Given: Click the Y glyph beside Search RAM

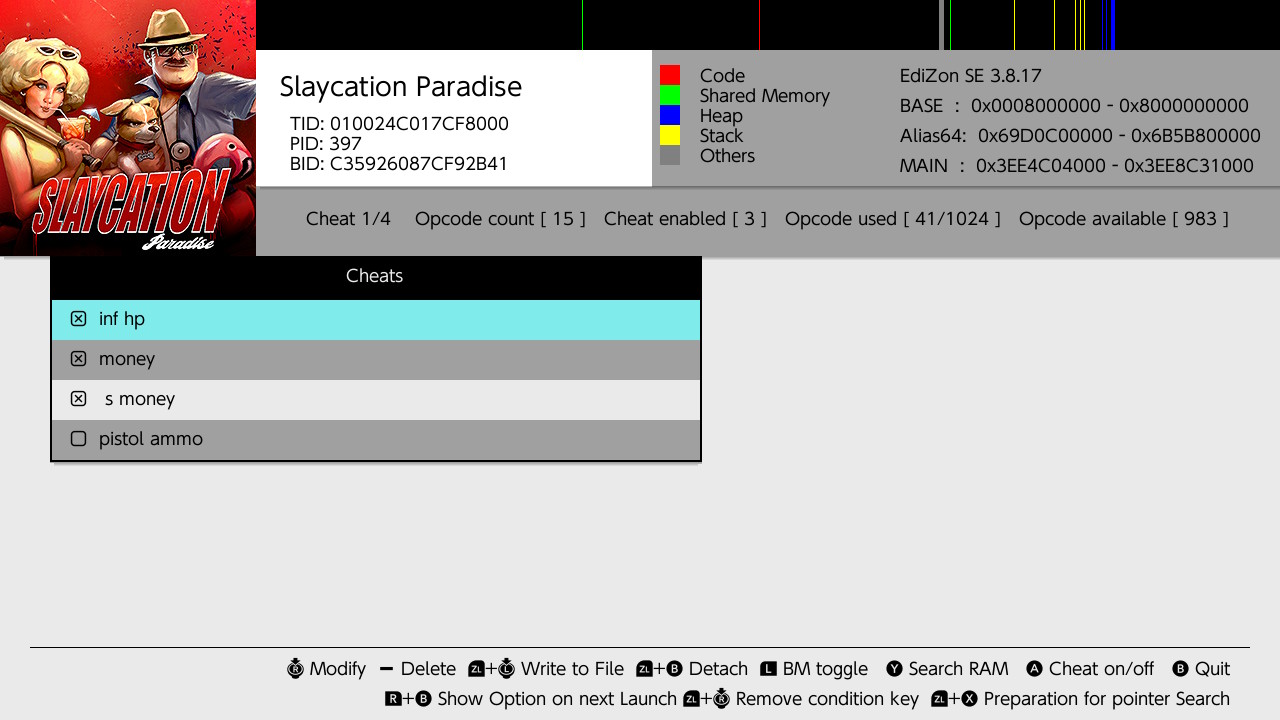Looking at the screenshot, I should pyautogui.click(x=894, y=669).
